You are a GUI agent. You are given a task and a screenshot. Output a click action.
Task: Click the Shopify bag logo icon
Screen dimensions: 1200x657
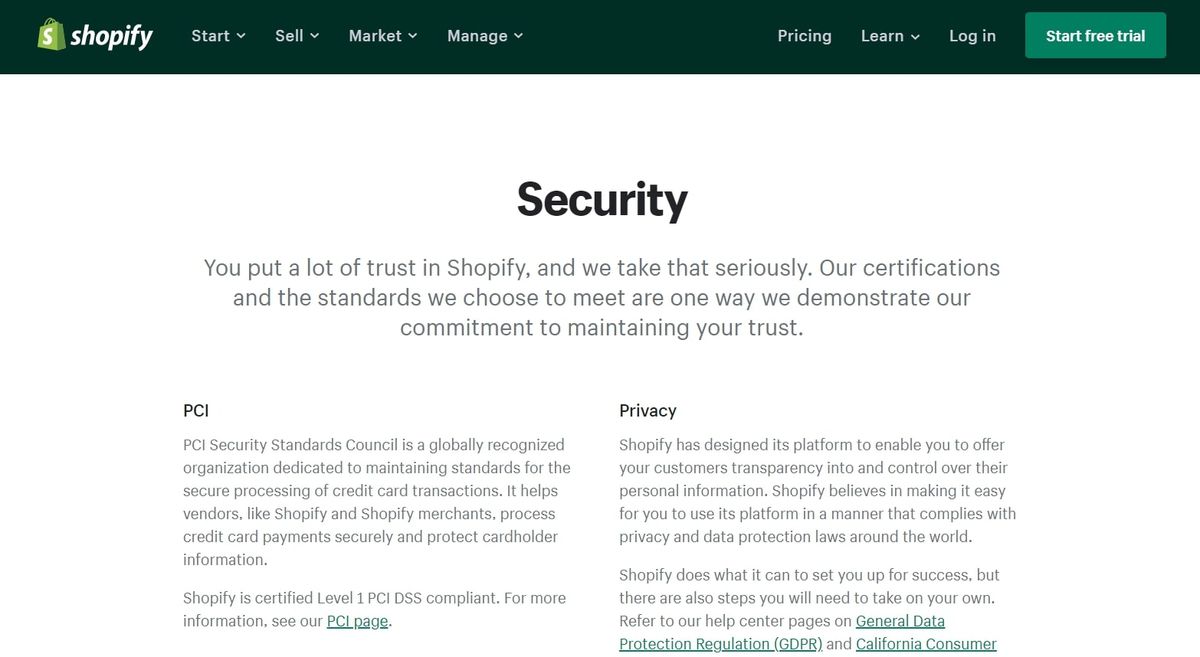point(51,35)
